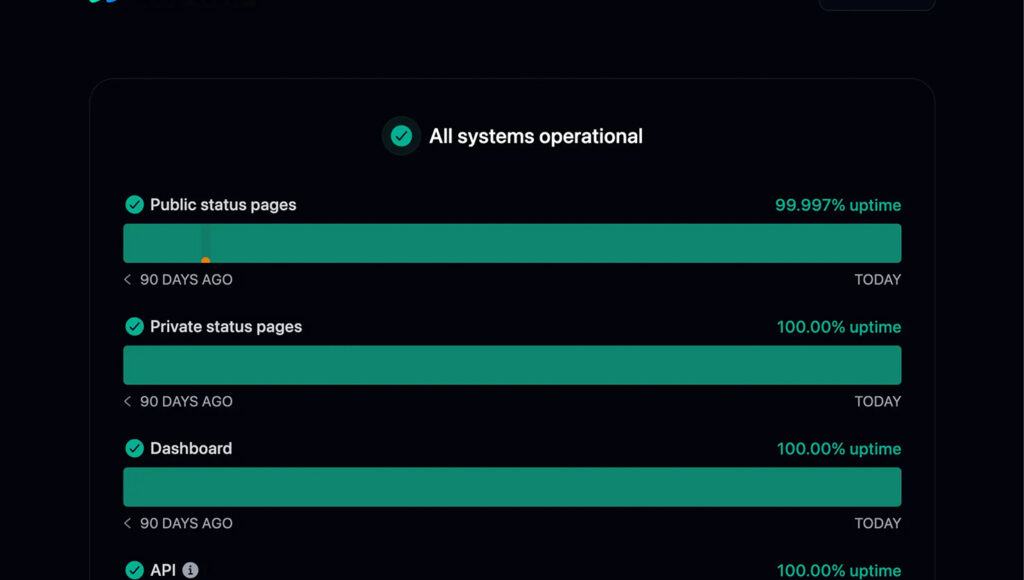Click the orange incident marker on Public status bar

(x=206, y=260)
